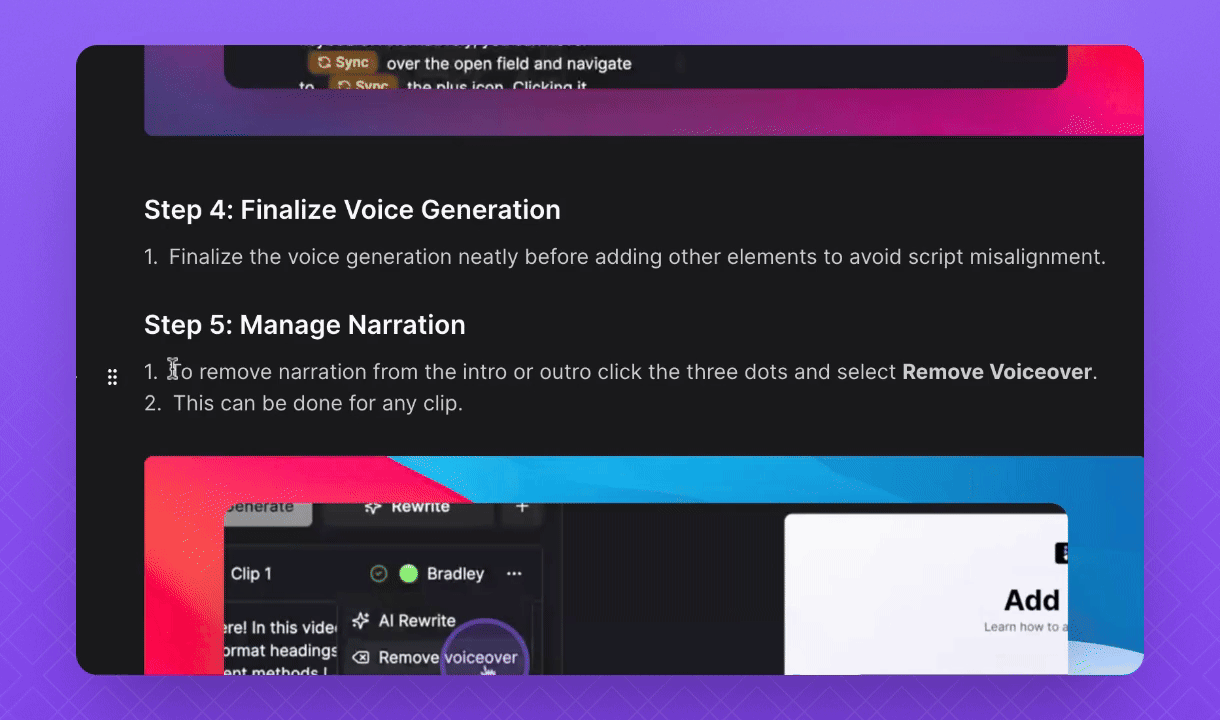Click the clip script text starting 'format headings'
Image resolution: width=1220 pixels, height=720 pixels.
coord(280,650)
